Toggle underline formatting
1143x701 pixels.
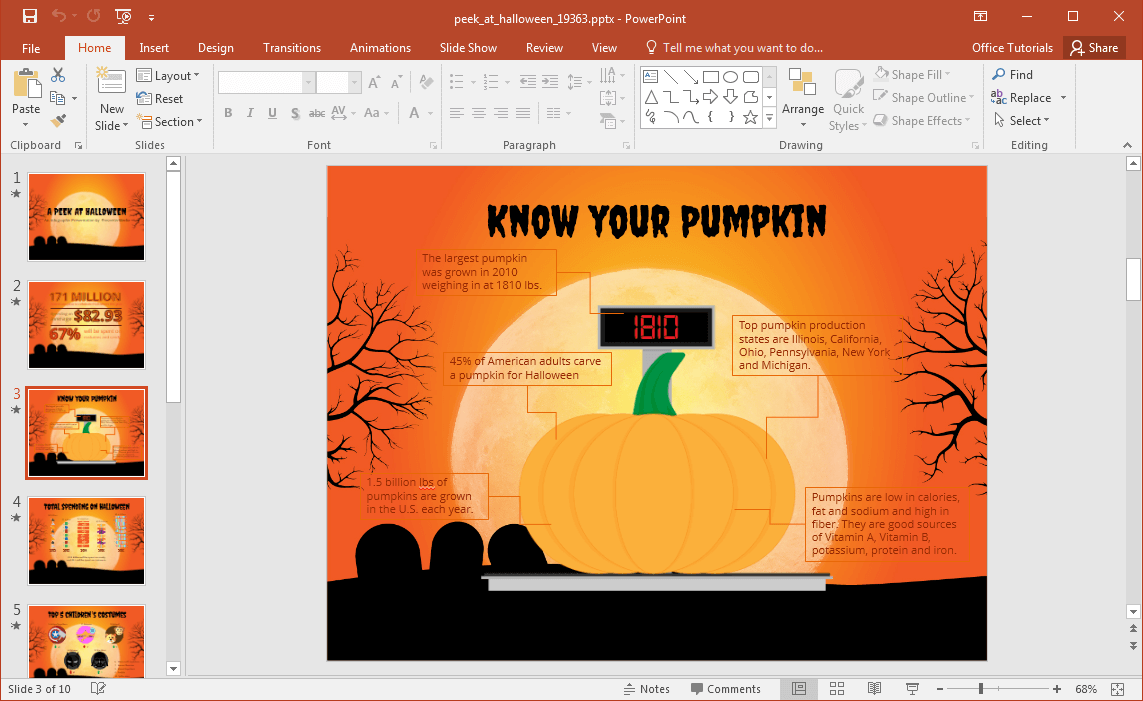271,113
